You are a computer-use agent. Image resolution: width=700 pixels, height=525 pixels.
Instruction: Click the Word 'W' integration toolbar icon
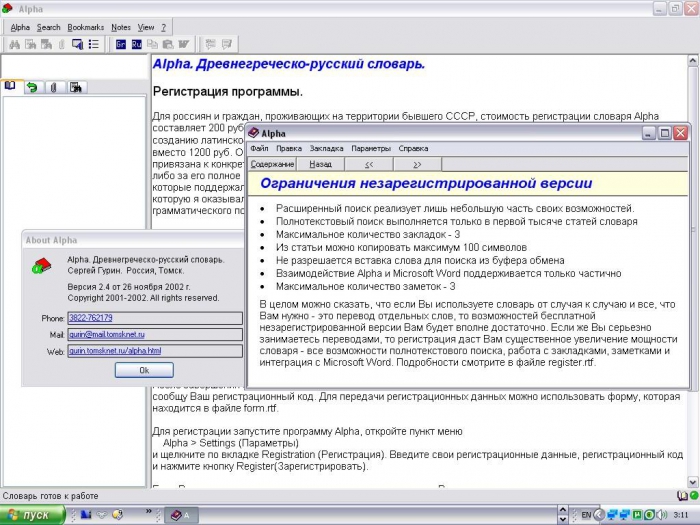(x=183, y=44)
